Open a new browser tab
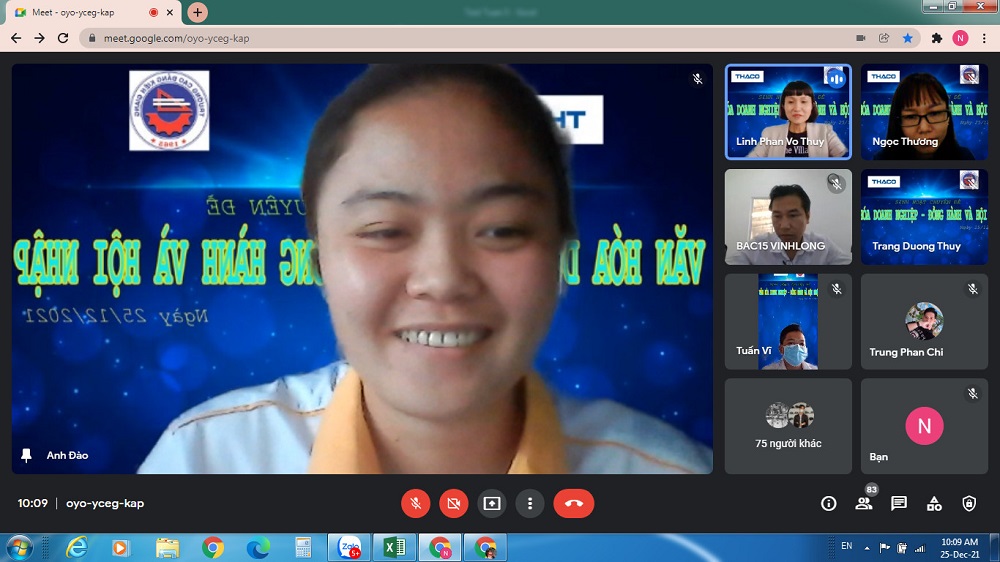The image size is (1000, 562). (198, 12)
